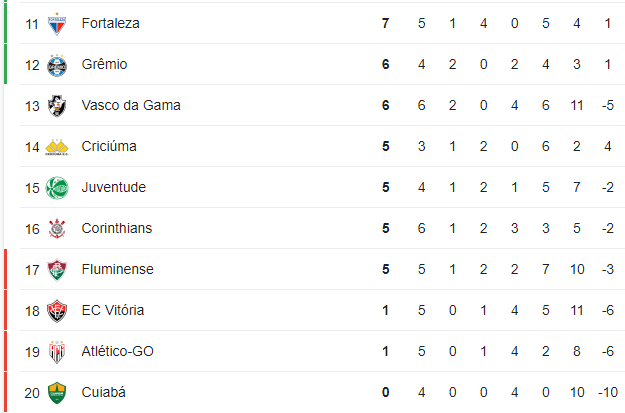Click the Criciúma club crest

57,147
